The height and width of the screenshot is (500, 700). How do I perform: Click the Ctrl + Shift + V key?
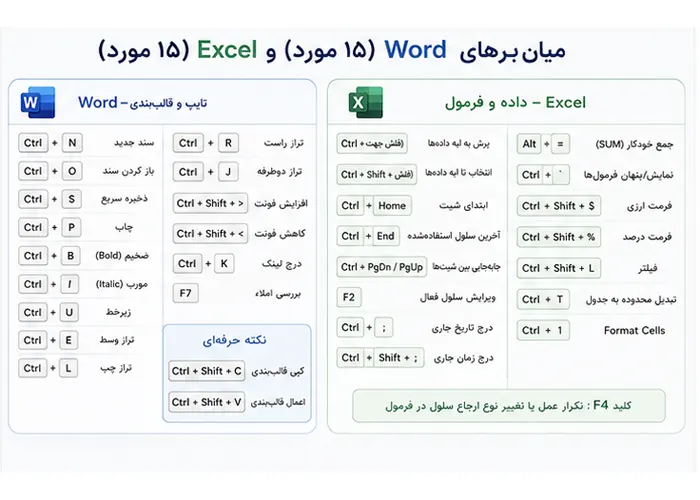click(207, 402)
